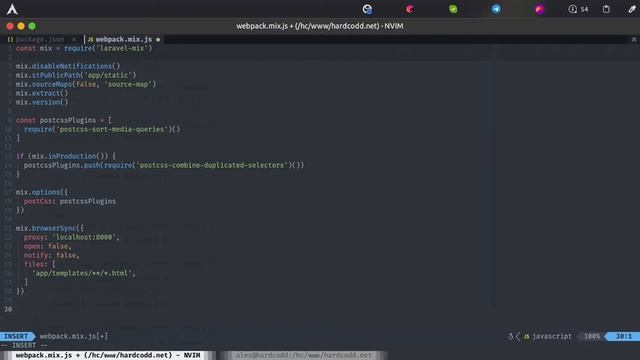The image size is (640, 360).
Task: Click the green maximize window button
Action: tap(32, 26)
